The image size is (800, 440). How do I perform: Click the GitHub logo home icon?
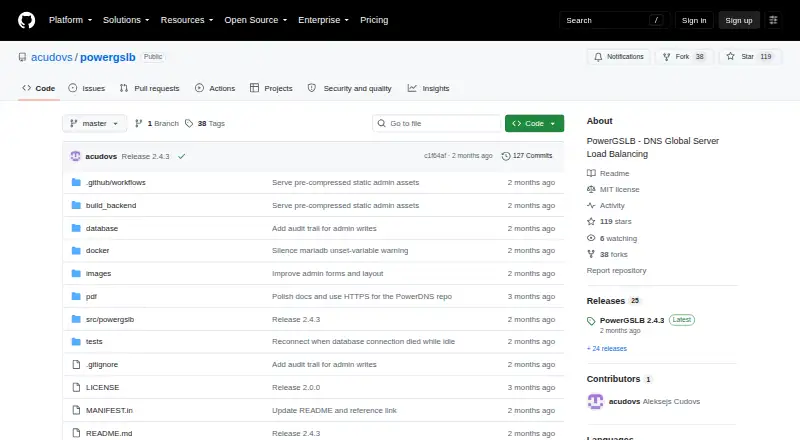pyautogui.click(x=27, y=20)
